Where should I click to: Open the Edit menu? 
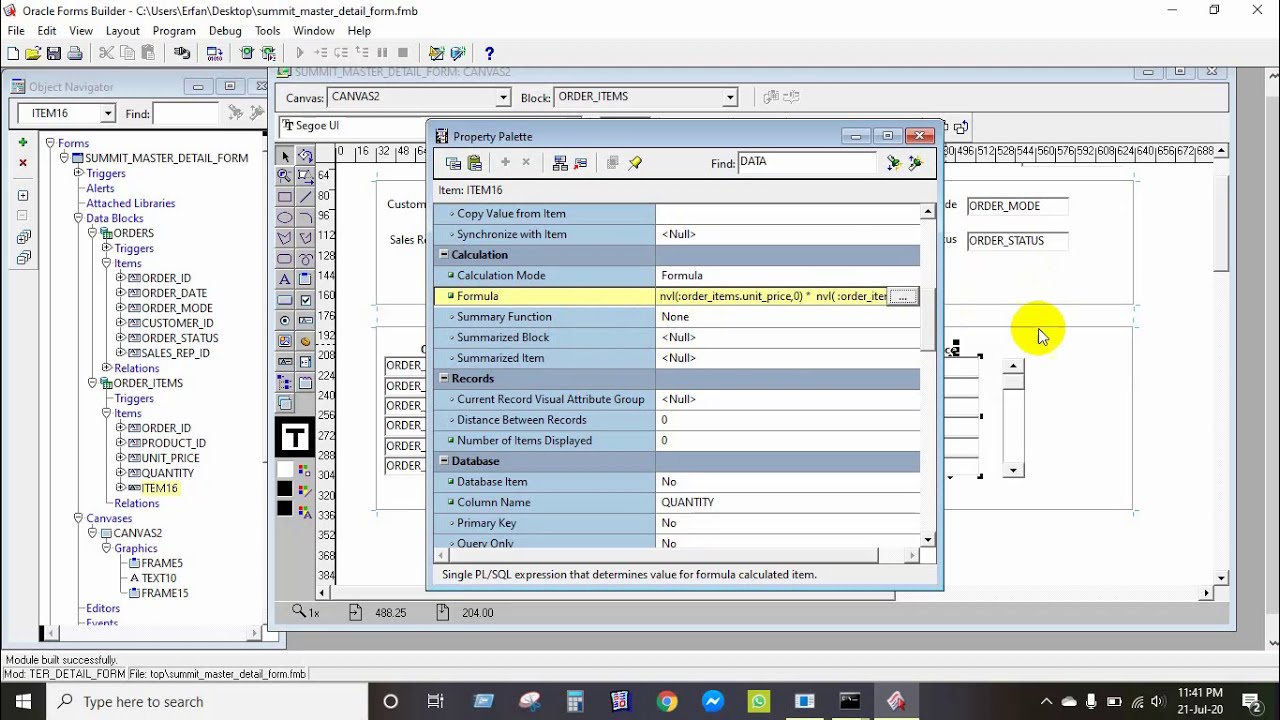[x=47, y=31]
